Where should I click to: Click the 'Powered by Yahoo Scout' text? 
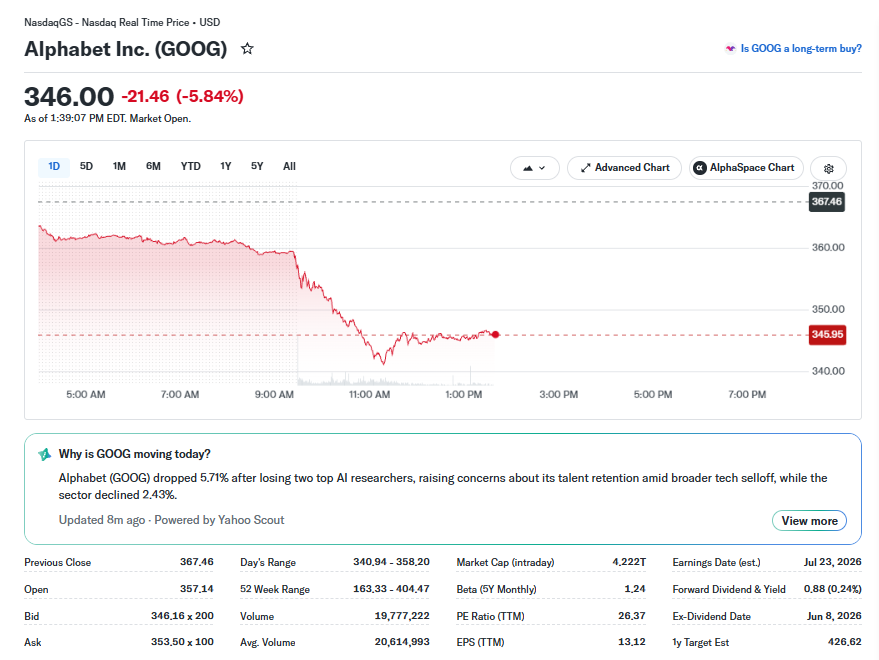pos(219,520)
